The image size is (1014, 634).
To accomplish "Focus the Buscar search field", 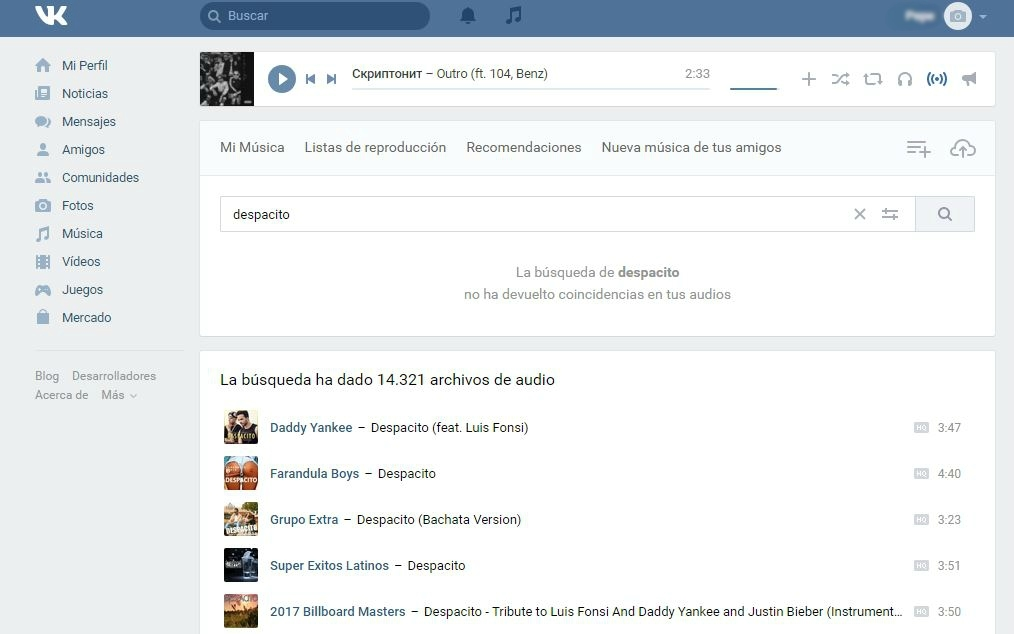I will [314, 16].
